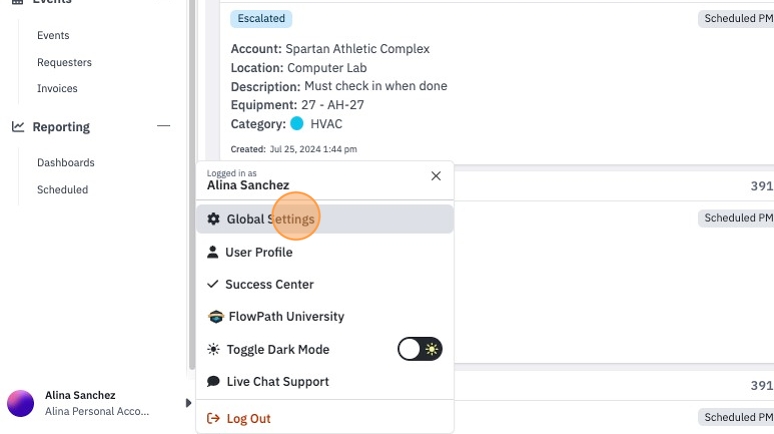This screenshot has height=434, width=774.
Task: Toggle the Dark Mode switch
Action: [x=420, y=349]
